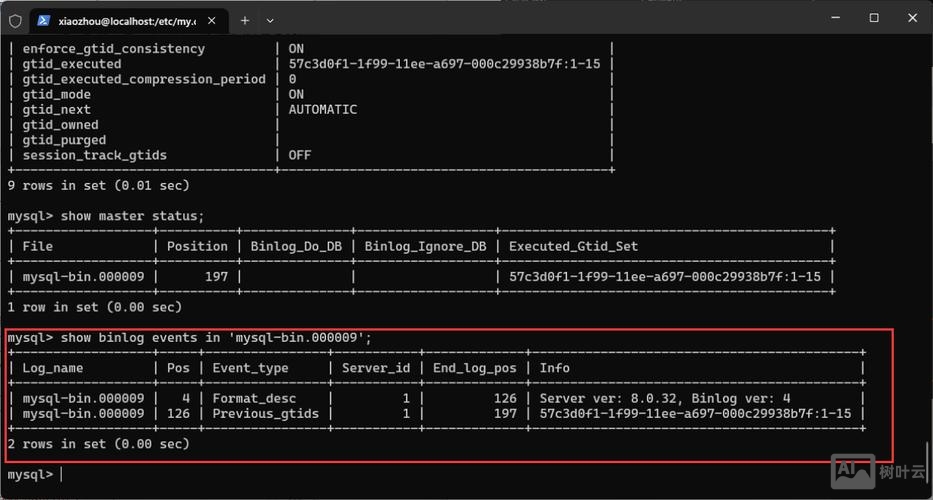Click the gtid_owned variable name
The image size is (933, 500).
point(61,125)
